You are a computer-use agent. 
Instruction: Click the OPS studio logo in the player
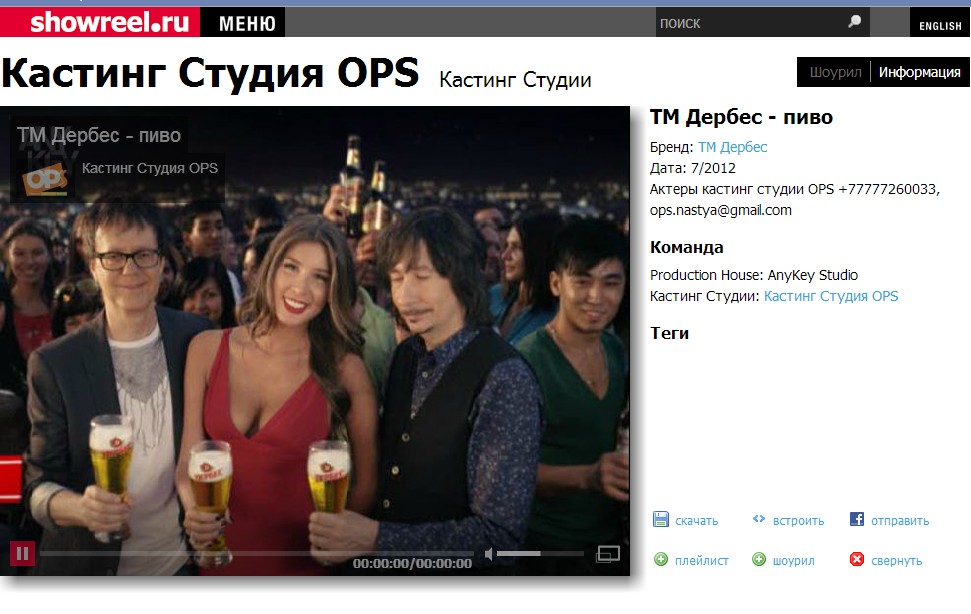(45, 179)
